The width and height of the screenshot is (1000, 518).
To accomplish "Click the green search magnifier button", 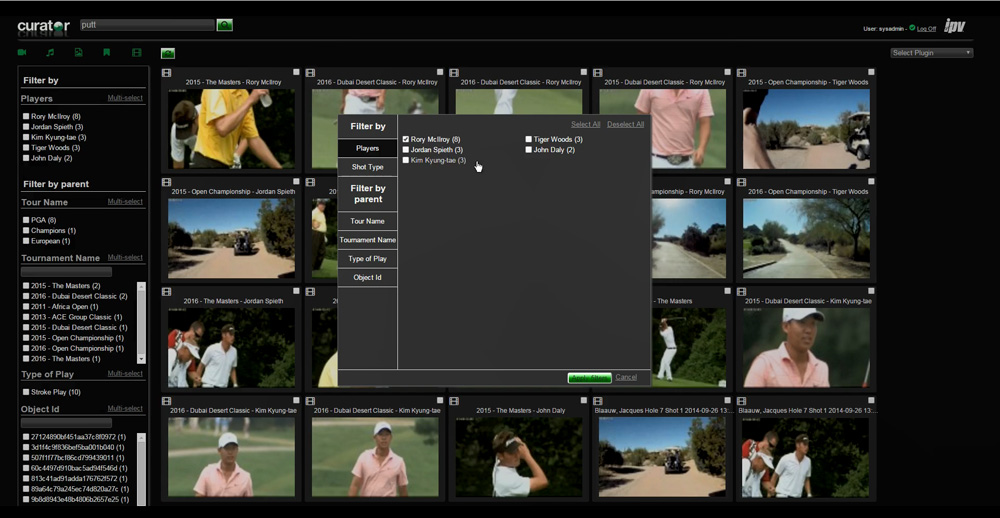I will [x=224, y=25].
